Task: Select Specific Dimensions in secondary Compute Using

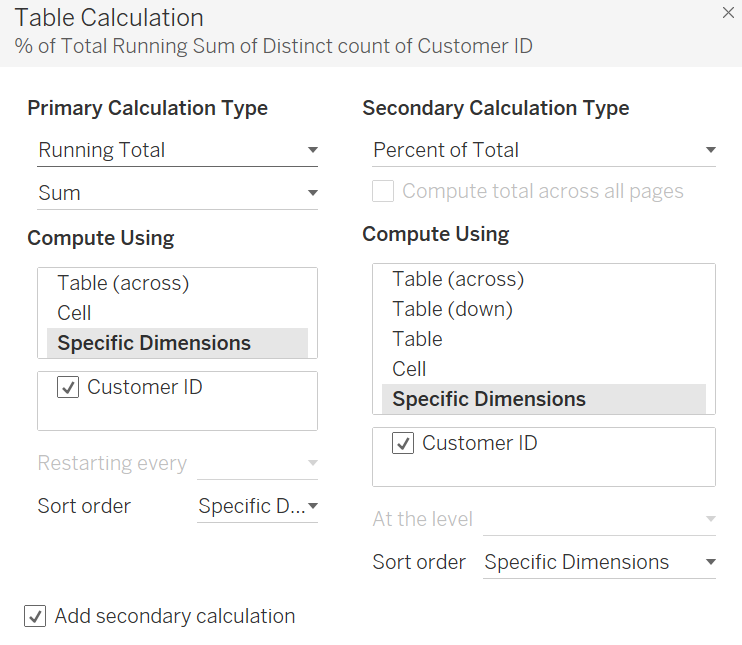Action: [x=489, y=399]
